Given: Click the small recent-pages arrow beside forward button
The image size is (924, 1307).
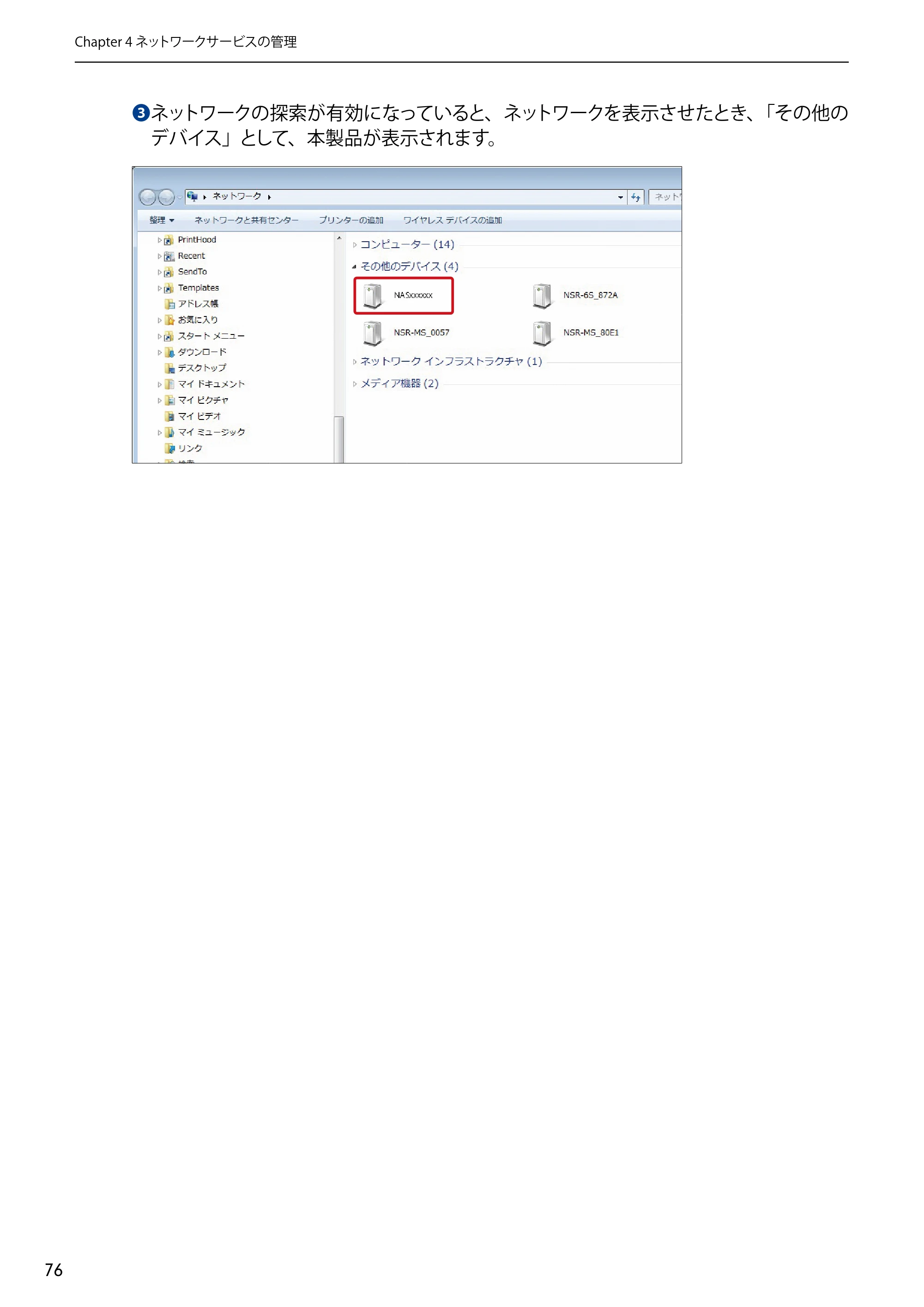Looking at the screenshot, I should tap(180, 198).
